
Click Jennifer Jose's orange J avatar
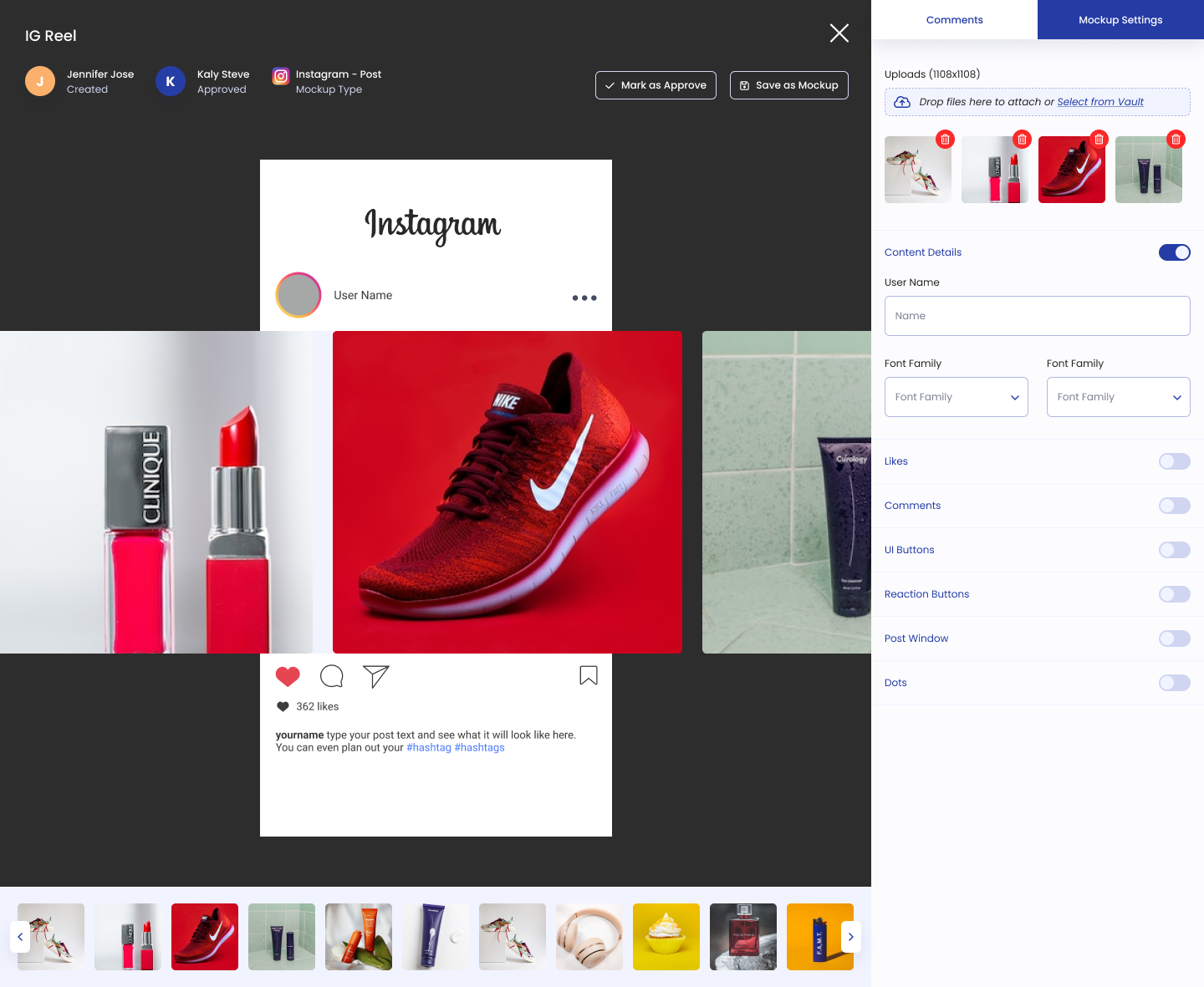[40, 81]
